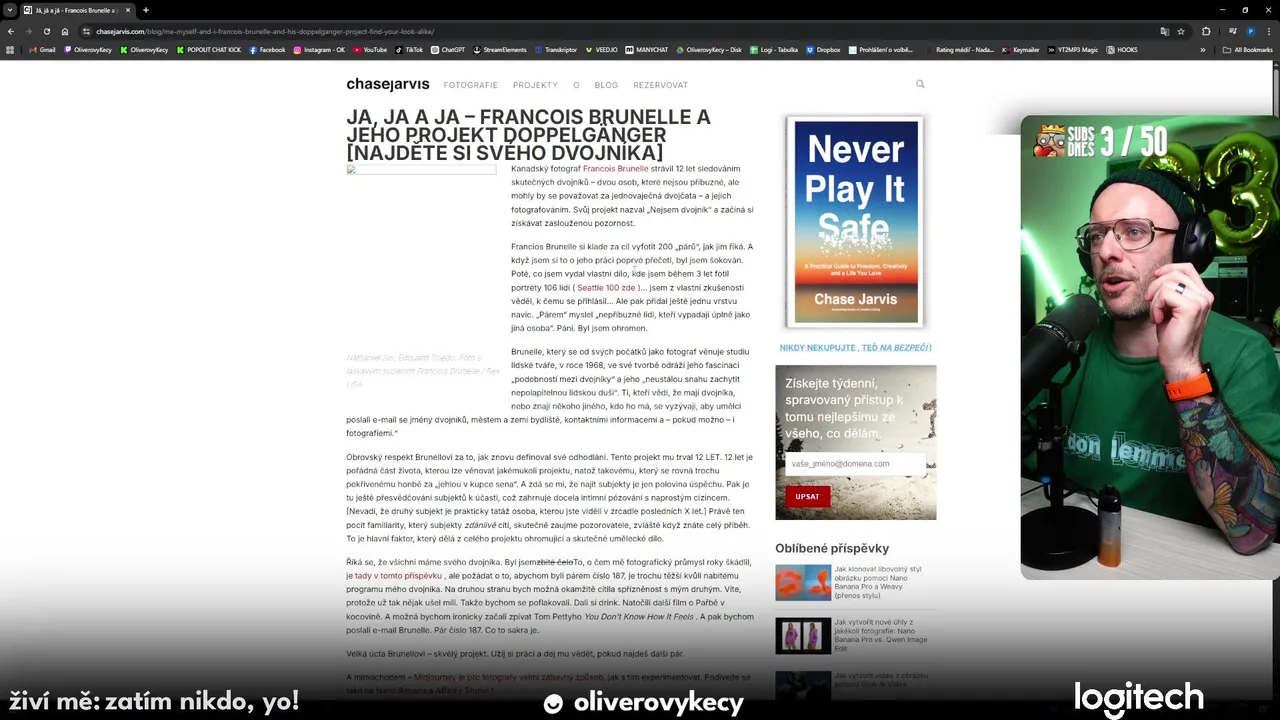The height and width of the screenshot is (720, 1280).
Task: Open the tab search dropdown arrow
Action: click(x=10, y=10)
